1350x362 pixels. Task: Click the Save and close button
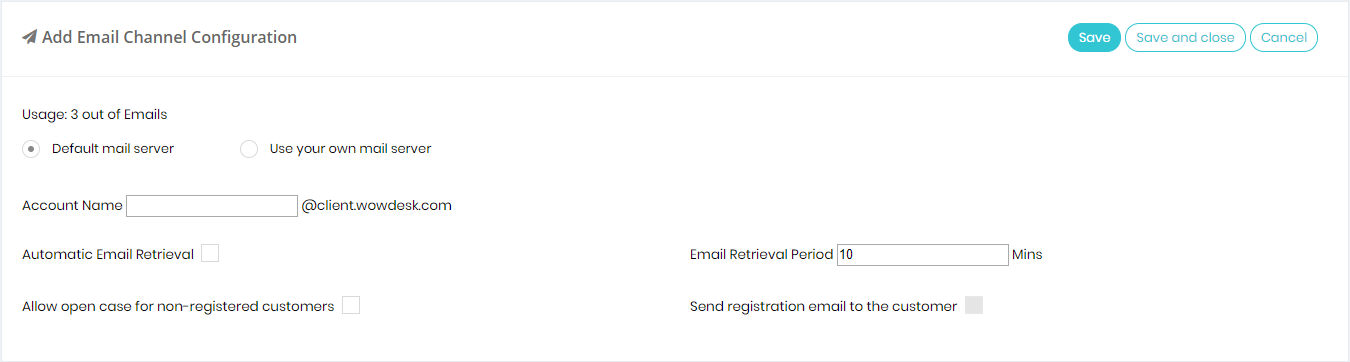click(x=1185, y=38)
